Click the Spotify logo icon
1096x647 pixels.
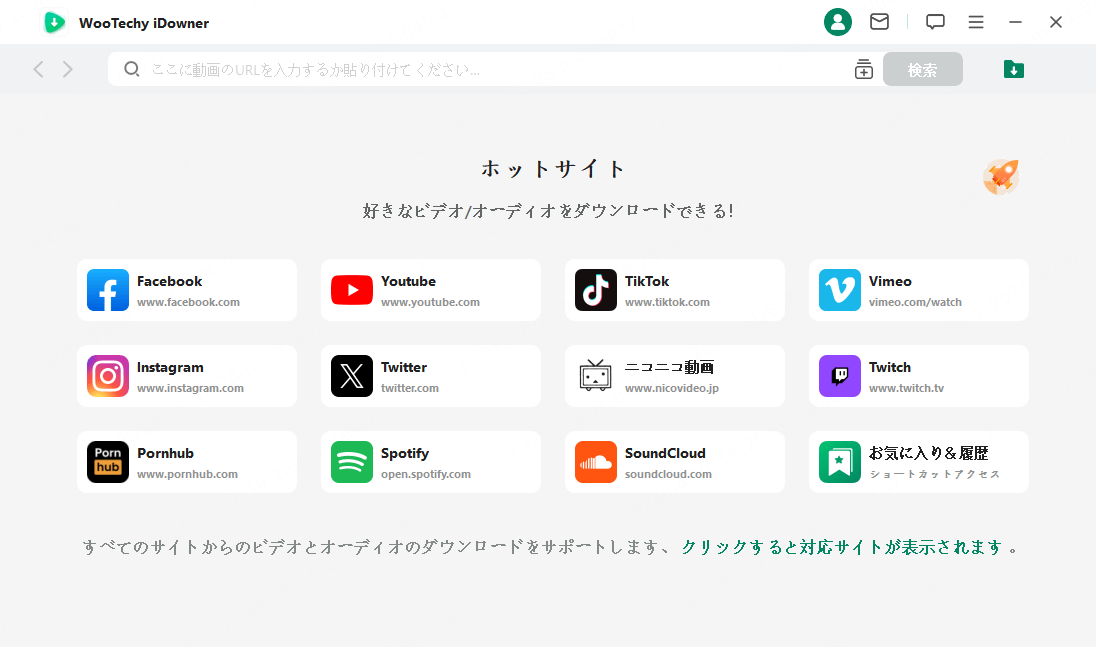(352, 462)
